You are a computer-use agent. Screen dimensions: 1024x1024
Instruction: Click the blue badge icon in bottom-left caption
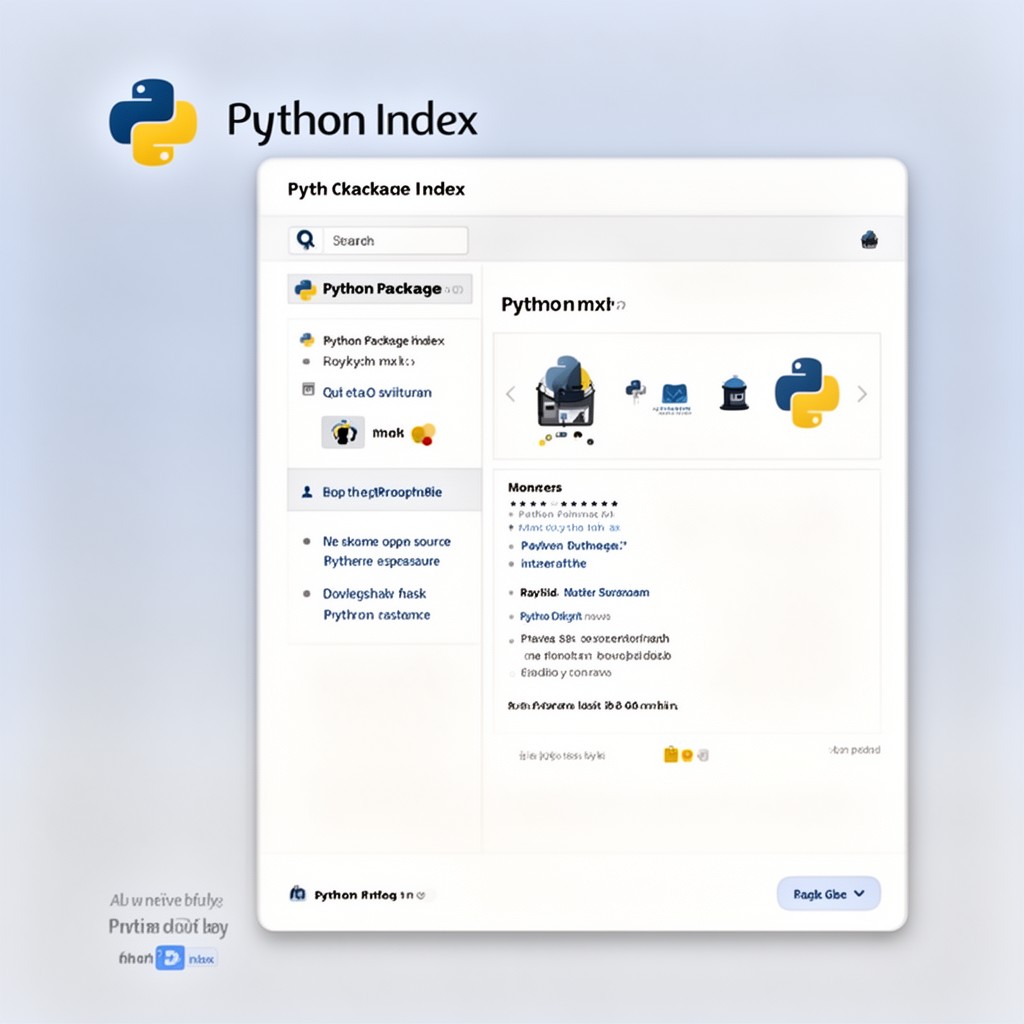(x=170, y=958)
